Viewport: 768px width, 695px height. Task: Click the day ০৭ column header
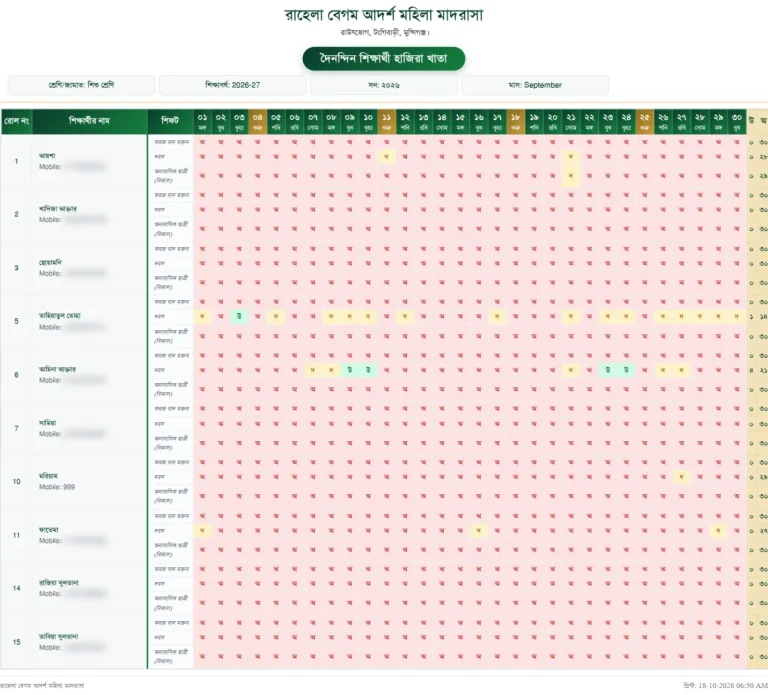tap(313, 121)
